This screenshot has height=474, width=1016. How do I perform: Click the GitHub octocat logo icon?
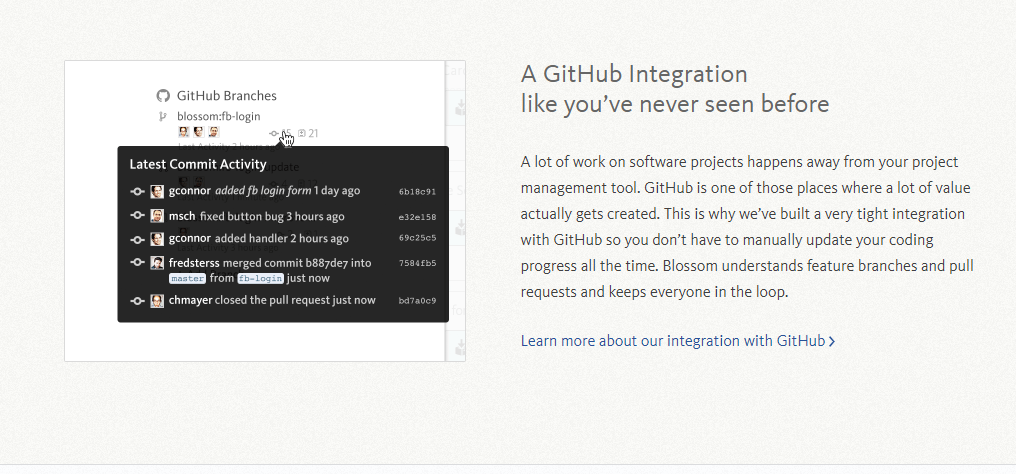[x=163, y=96]
